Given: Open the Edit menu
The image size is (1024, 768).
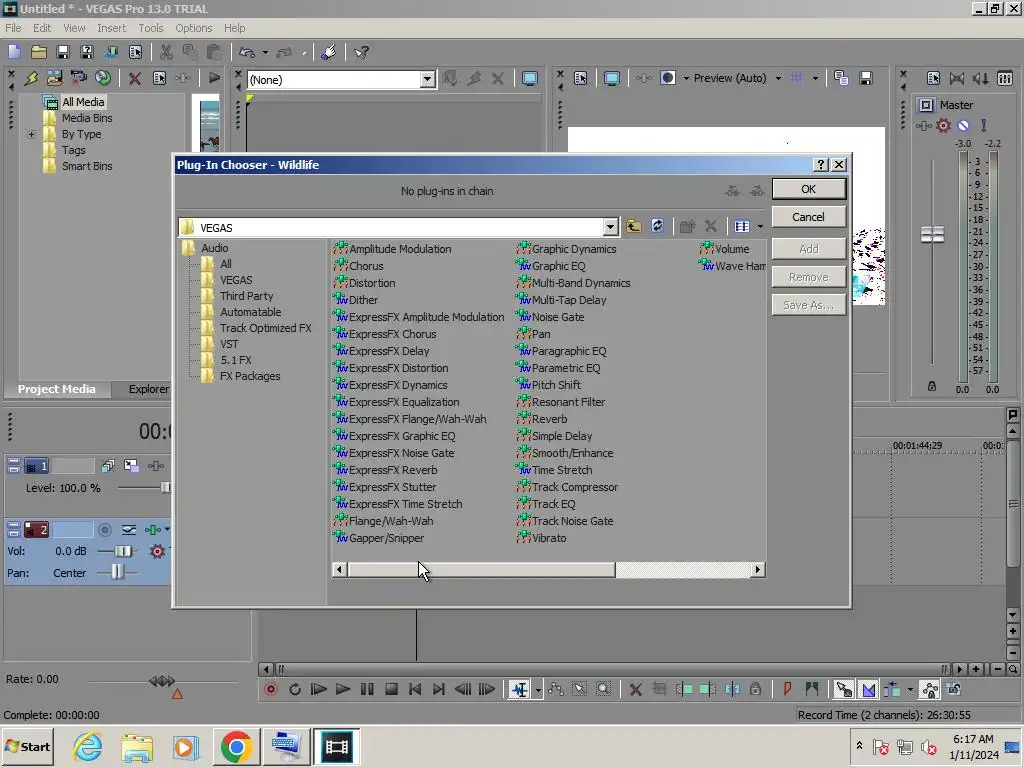Looking at the screenshot, I should (x=42, y=28).
